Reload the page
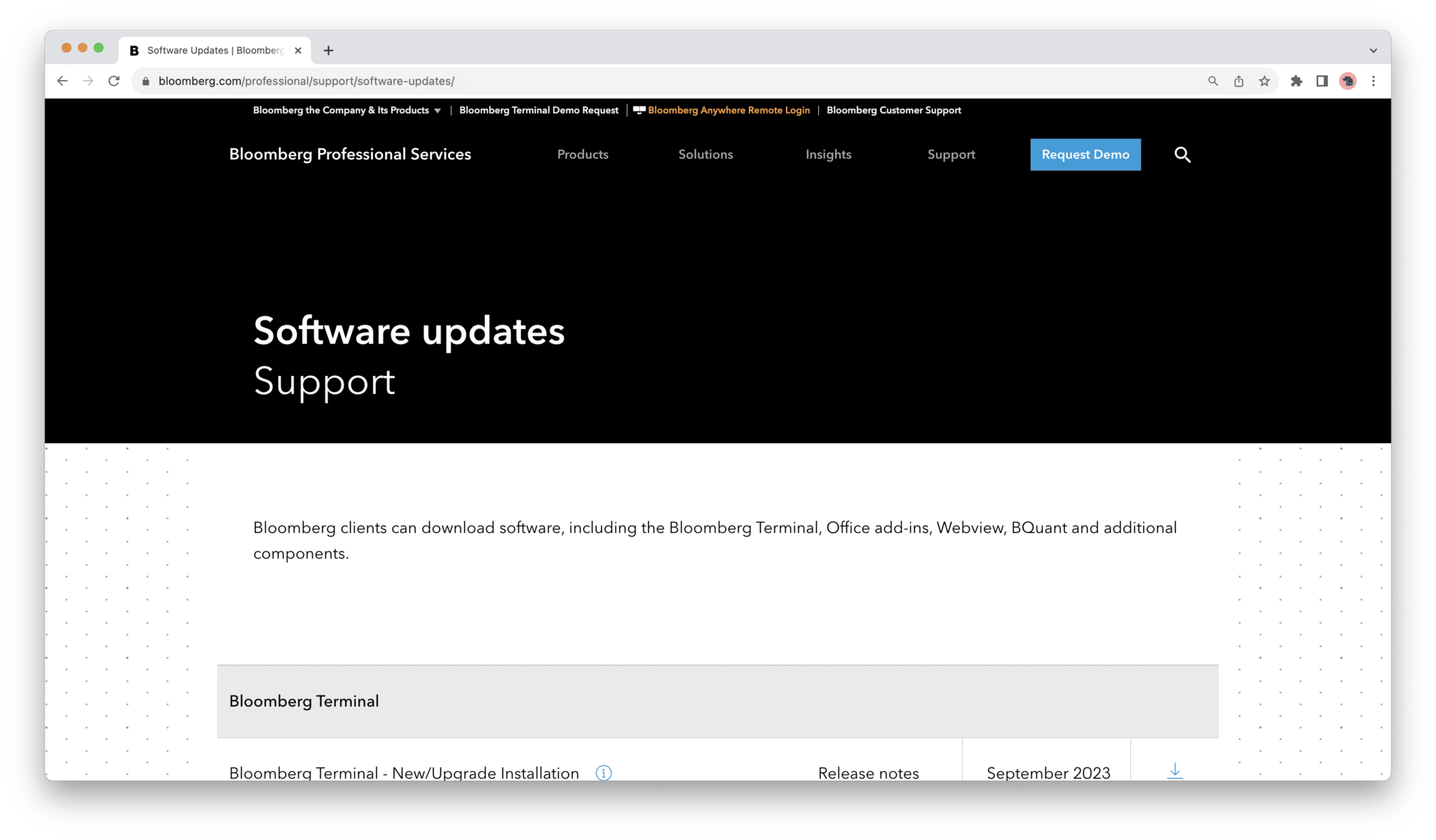The height and width of the screenshot is (840, 1436). pyautogui.click(x=114, y=81)
